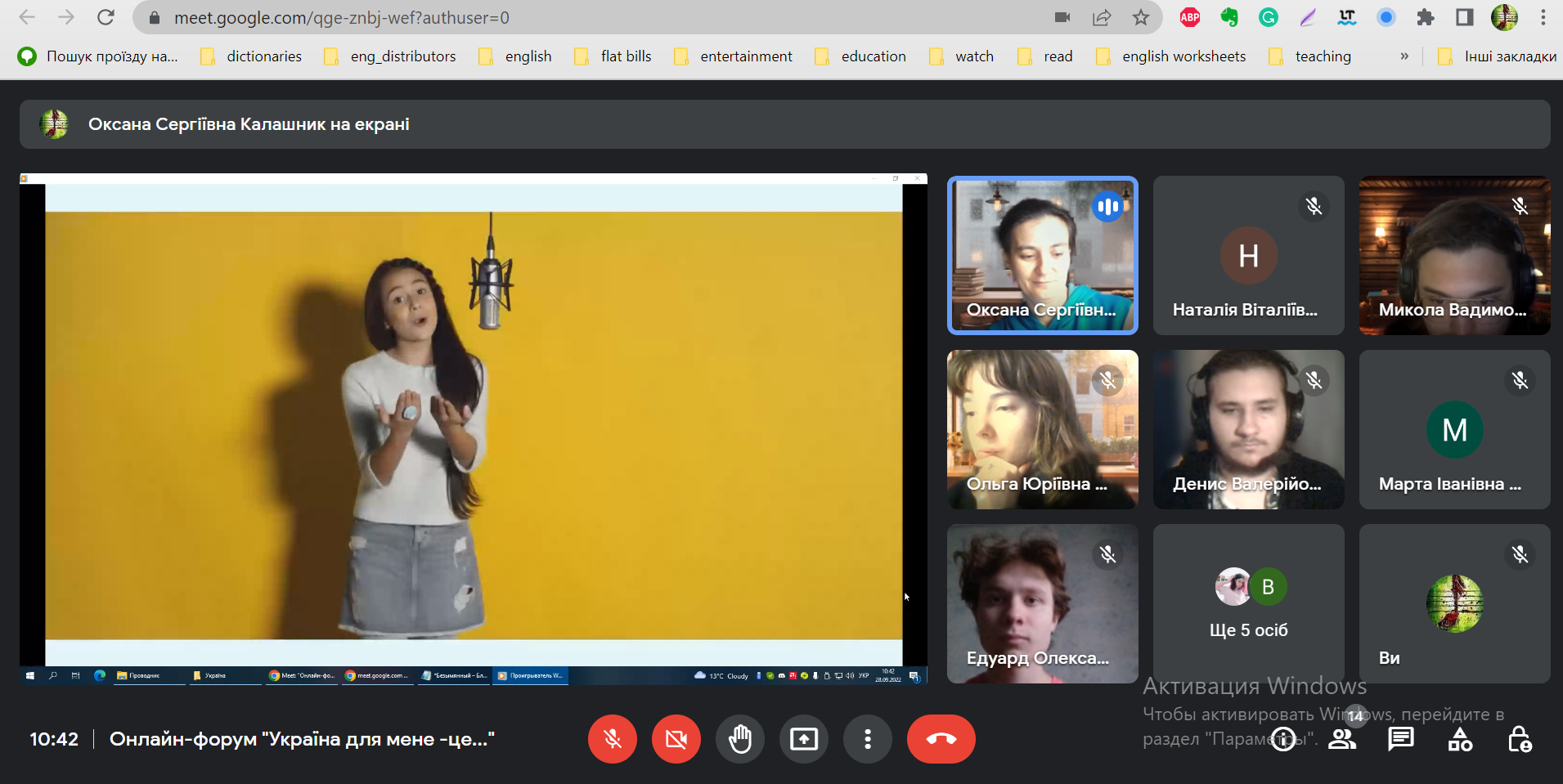Image resolution: width=1563 pixels, height=784 pixels.
Task: Reload the Google Meet page
Action: click(x=106, y=17)
